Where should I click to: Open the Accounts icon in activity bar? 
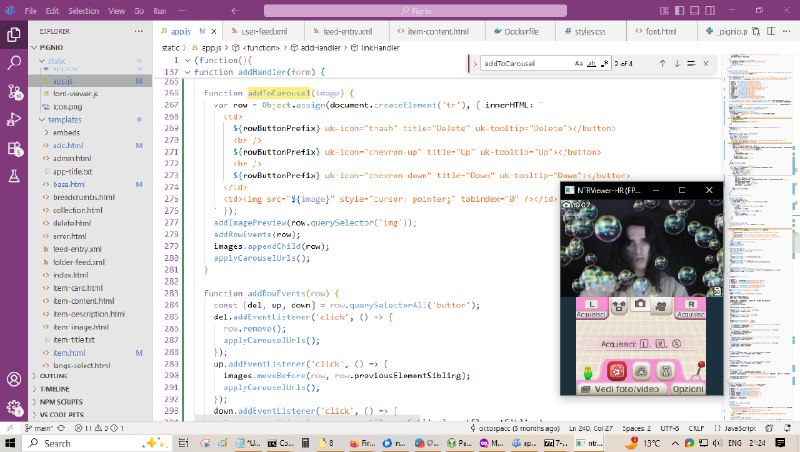click(14, 380)
